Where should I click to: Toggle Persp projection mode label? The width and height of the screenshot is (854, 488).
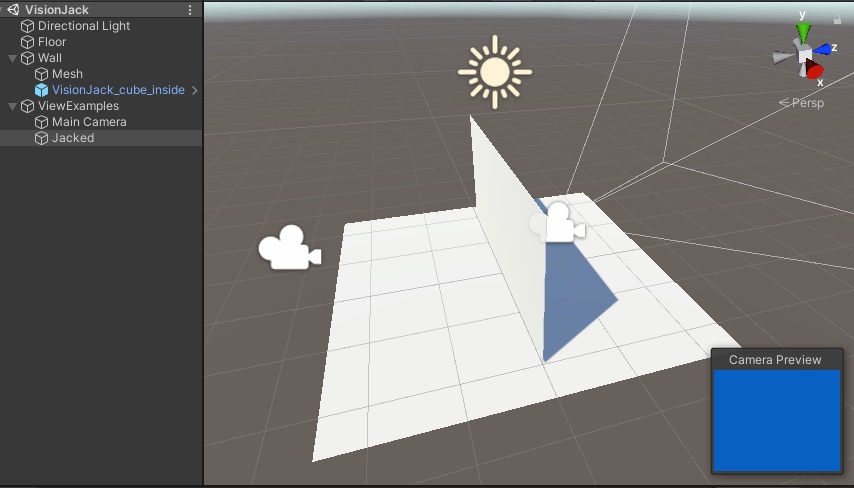point(802,103)
